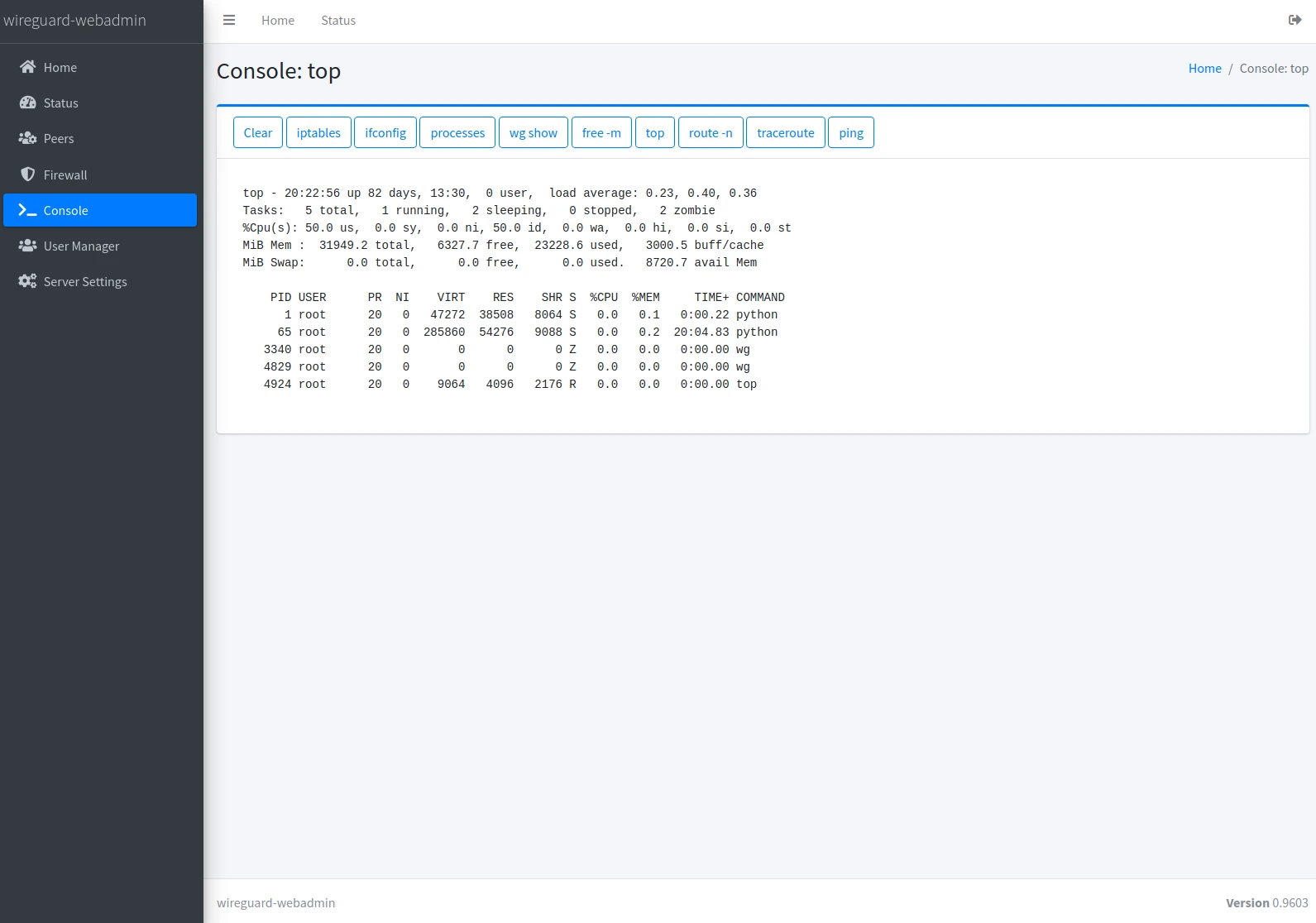1316x923 pixels.
Task: Click the hamburger sidebar toggle icon
Action: 229,21
